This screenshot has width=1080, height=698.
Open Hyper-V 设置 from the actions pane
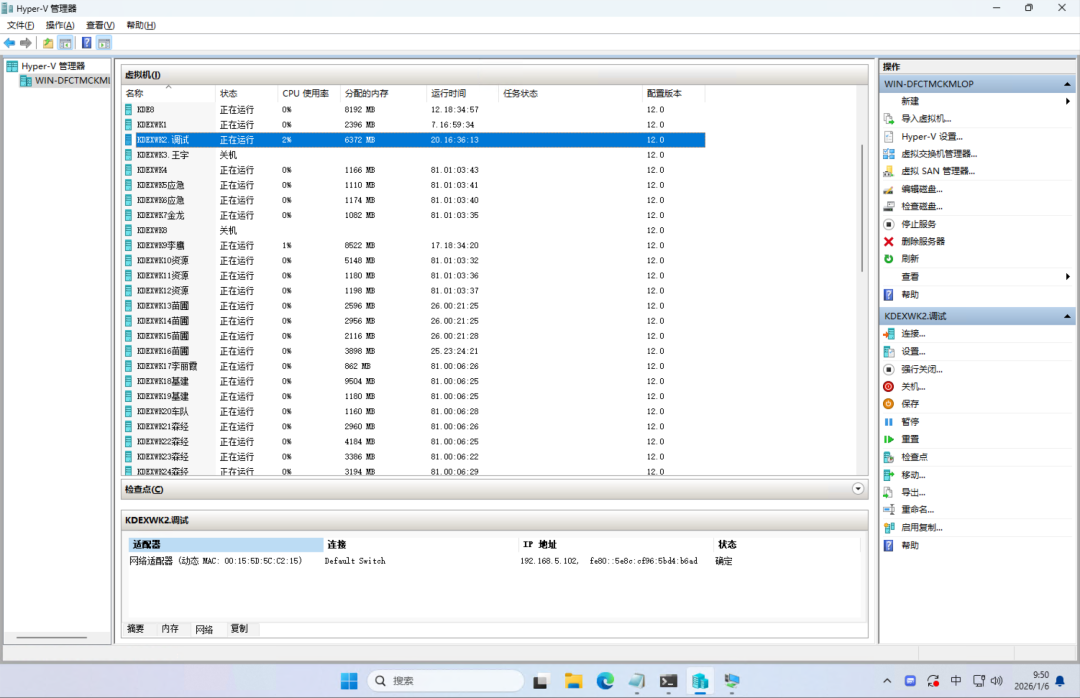[931, 136]
